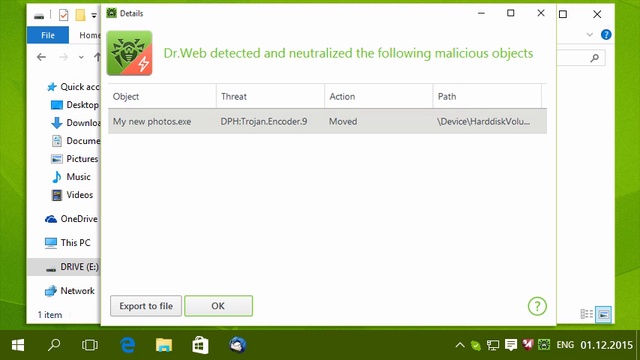This screenshot has height=360, width=640.
Task: Open This PC in the navigation pane
Action: [x=68, y=242]
